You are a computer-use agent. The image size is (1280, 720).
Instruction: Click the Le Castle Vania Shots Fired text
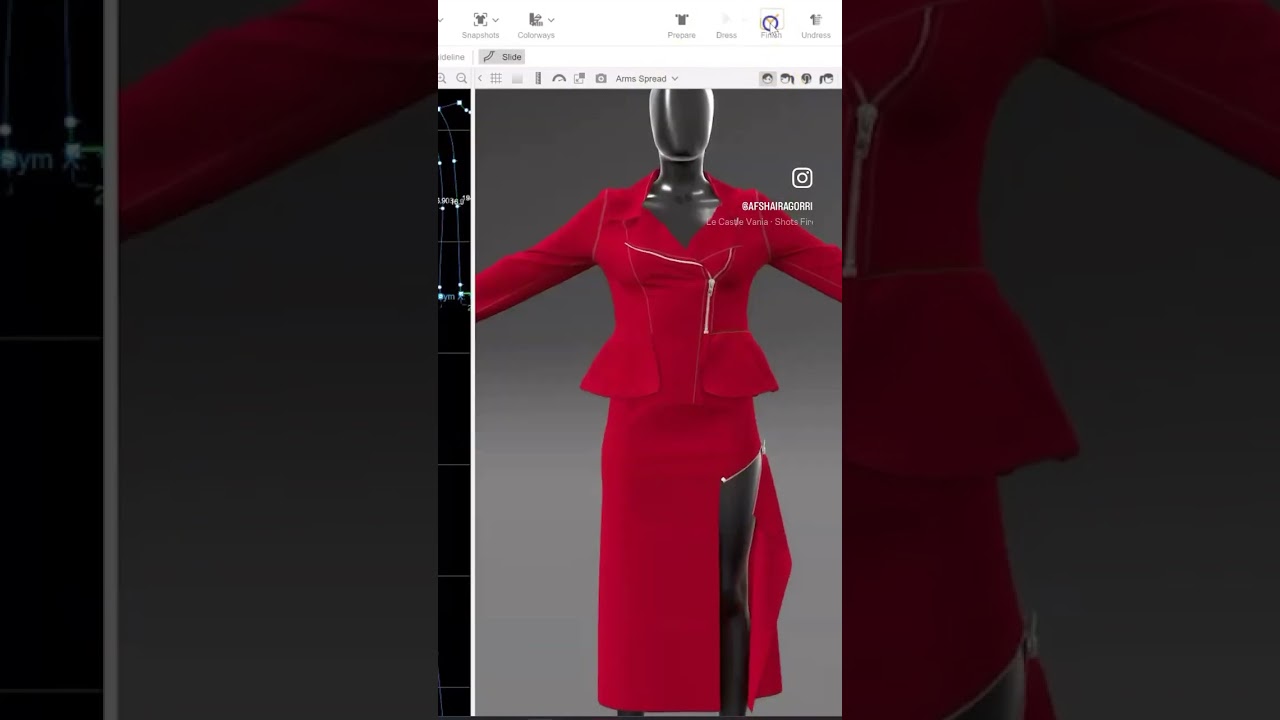(x=759, y=222)
